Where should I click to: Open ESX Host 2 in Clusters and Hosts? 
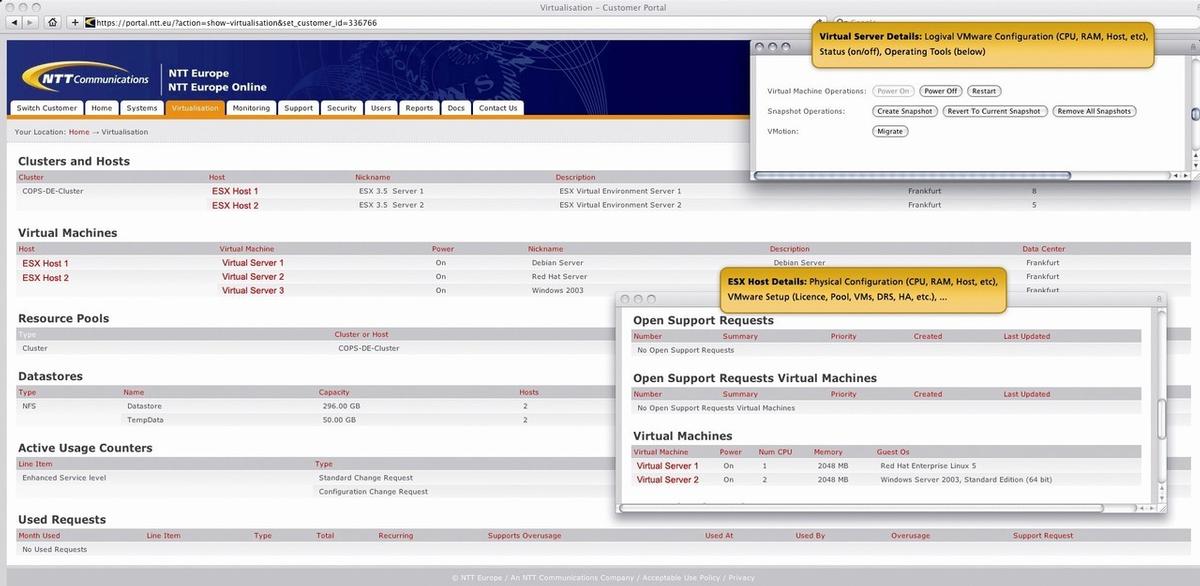click(235, 205)
